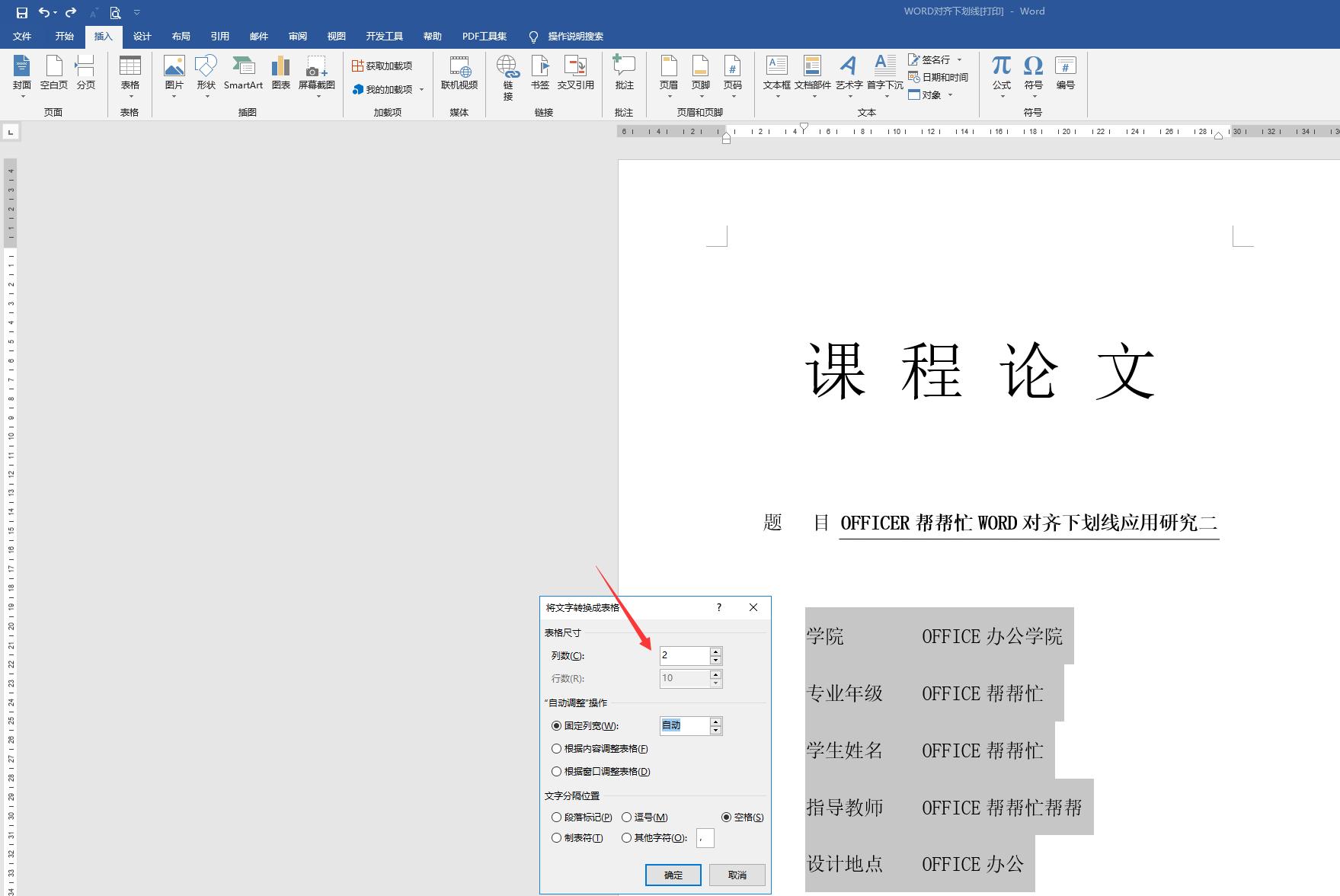Open the PDF工具集 tab
1340x896 pixels.
[484, 36]
